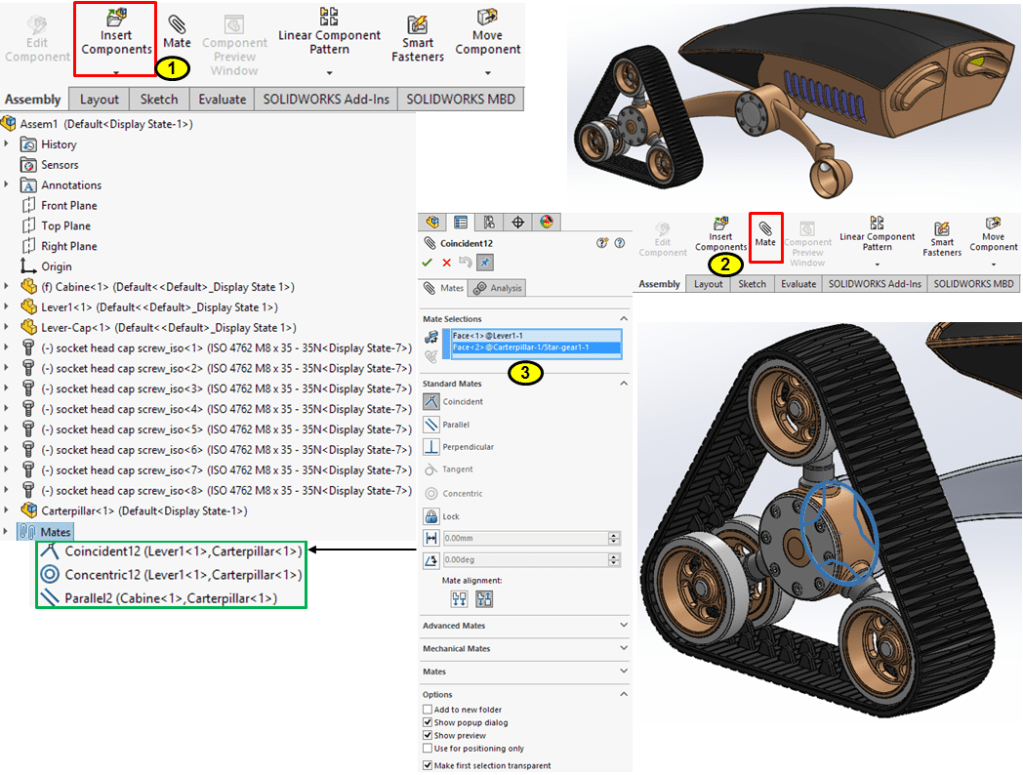The height and width of the screenshot is (775, 1023).
Task: Select the Parallel standard mate icon
Action: coord(432,424)
